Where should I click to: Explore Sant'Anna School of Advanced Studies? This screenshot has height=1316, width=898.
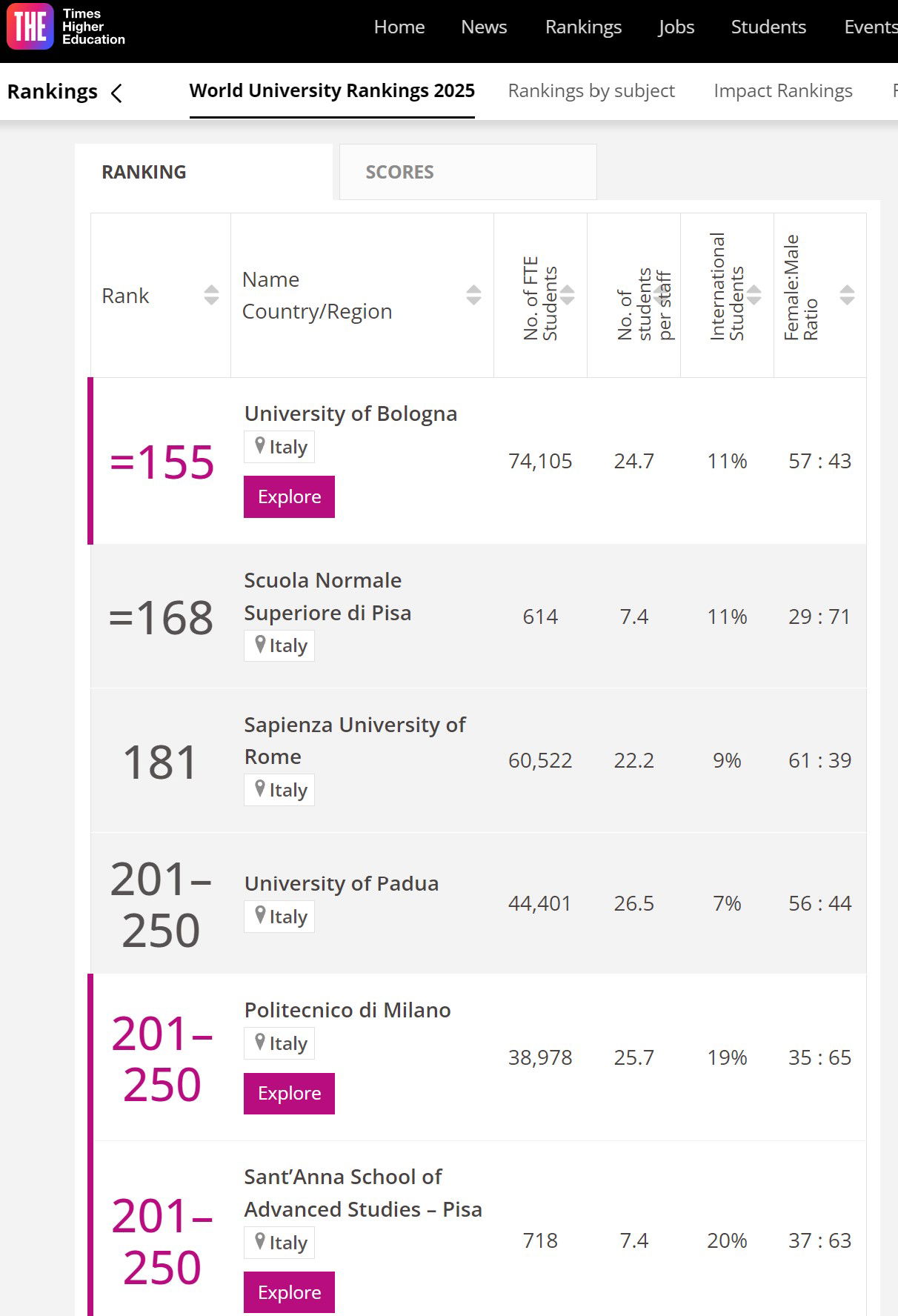289,1292
